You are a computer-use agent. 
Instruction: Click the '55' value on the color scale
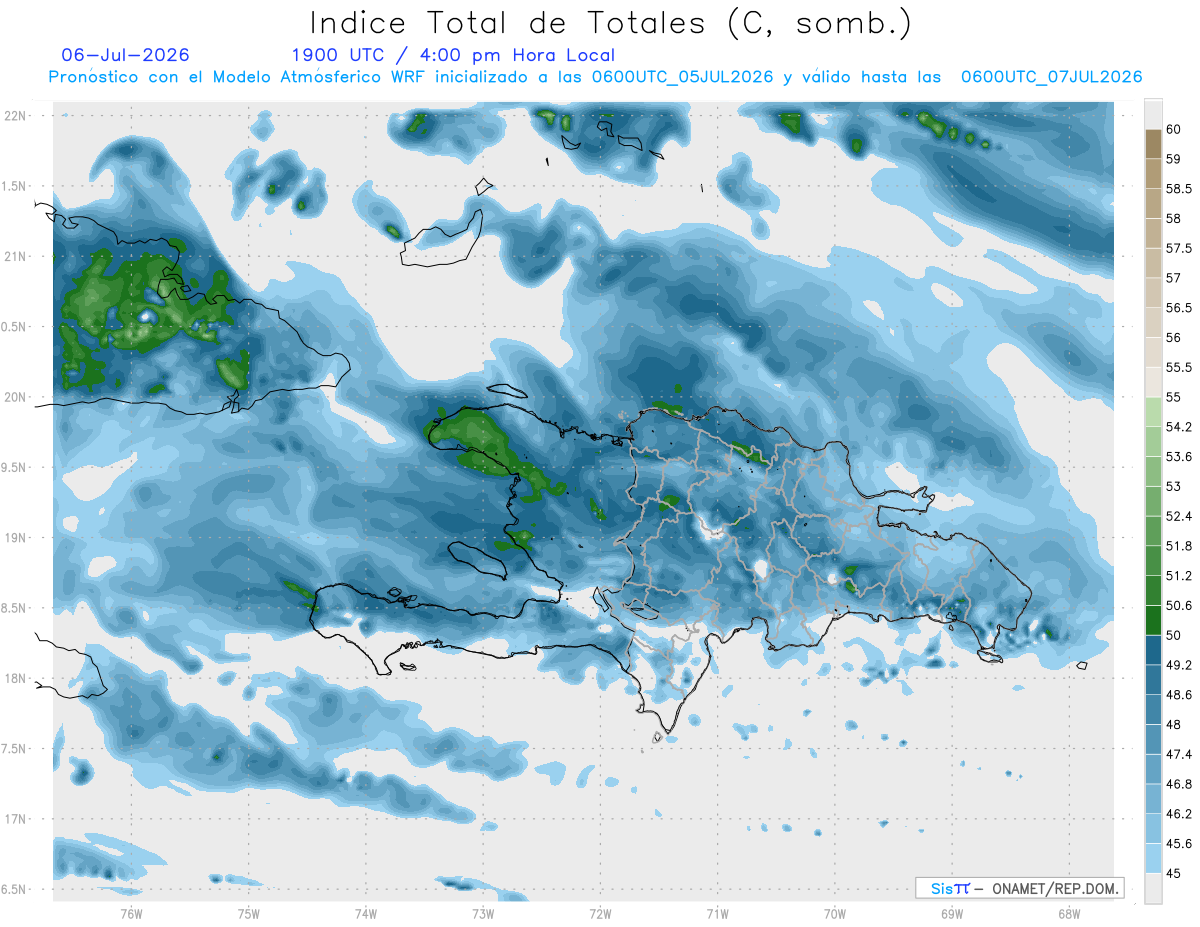(1174, 397)
